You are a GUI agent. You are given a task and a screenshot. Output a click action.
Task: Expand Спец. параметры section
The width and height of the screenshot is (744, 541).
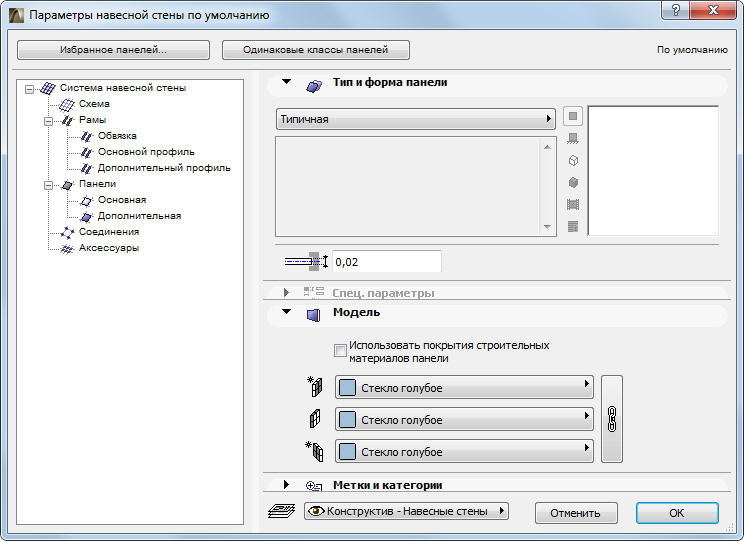tap(286, 292)
